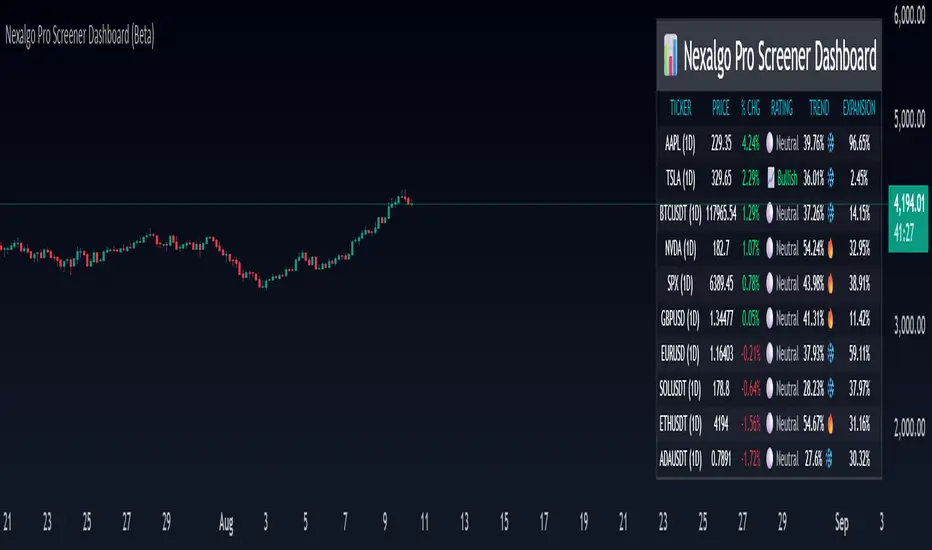Select the SOLUSDT (1D) ticker cell
Screen dimensions: 932x550
tap(680, 389)
